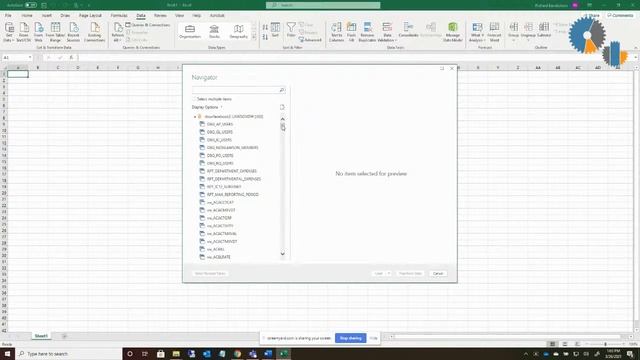Select the Geography data type
640x360 pixels.
(238, 31)
